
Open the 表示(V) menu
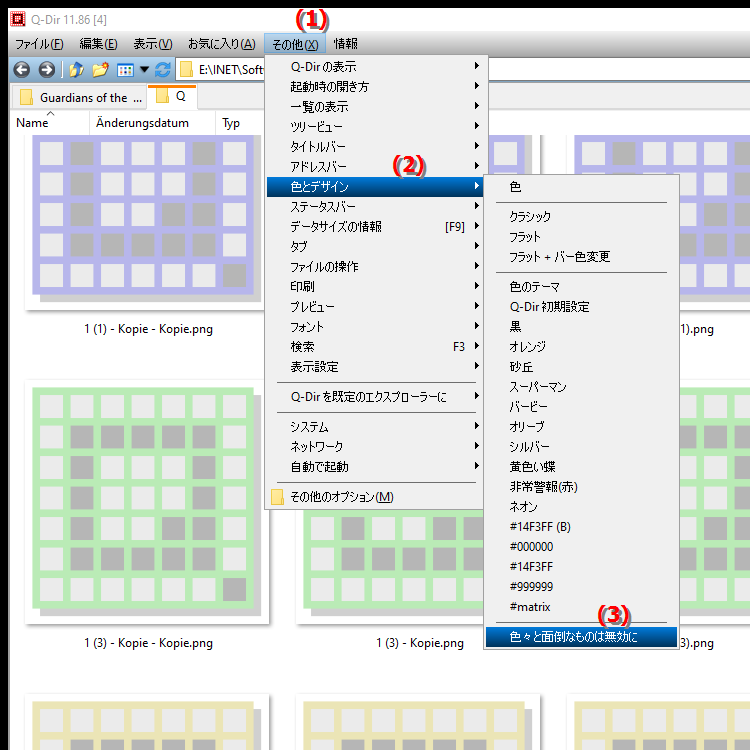click(153, 44)
